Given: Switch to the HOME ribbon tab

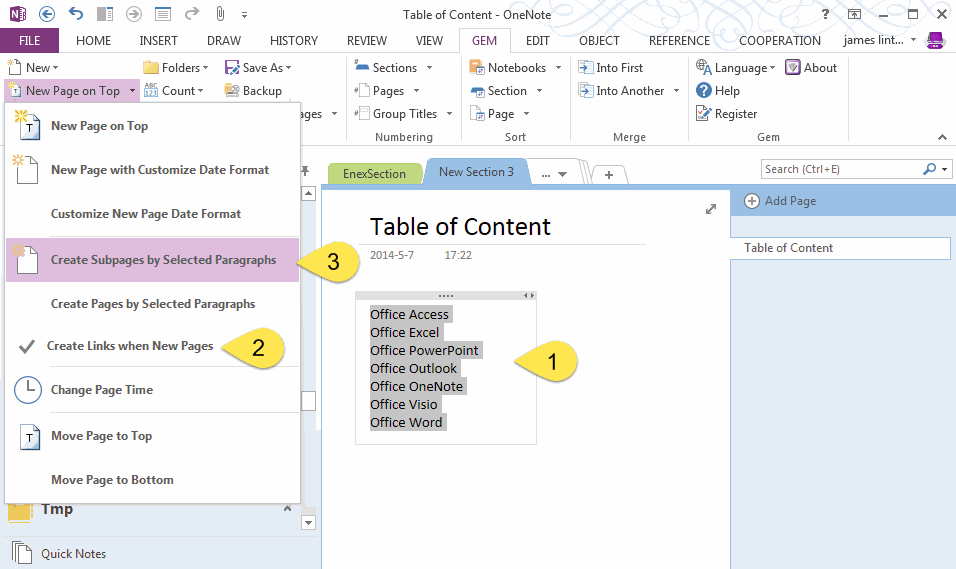Looking at the screenshot, I should point(93,40).
